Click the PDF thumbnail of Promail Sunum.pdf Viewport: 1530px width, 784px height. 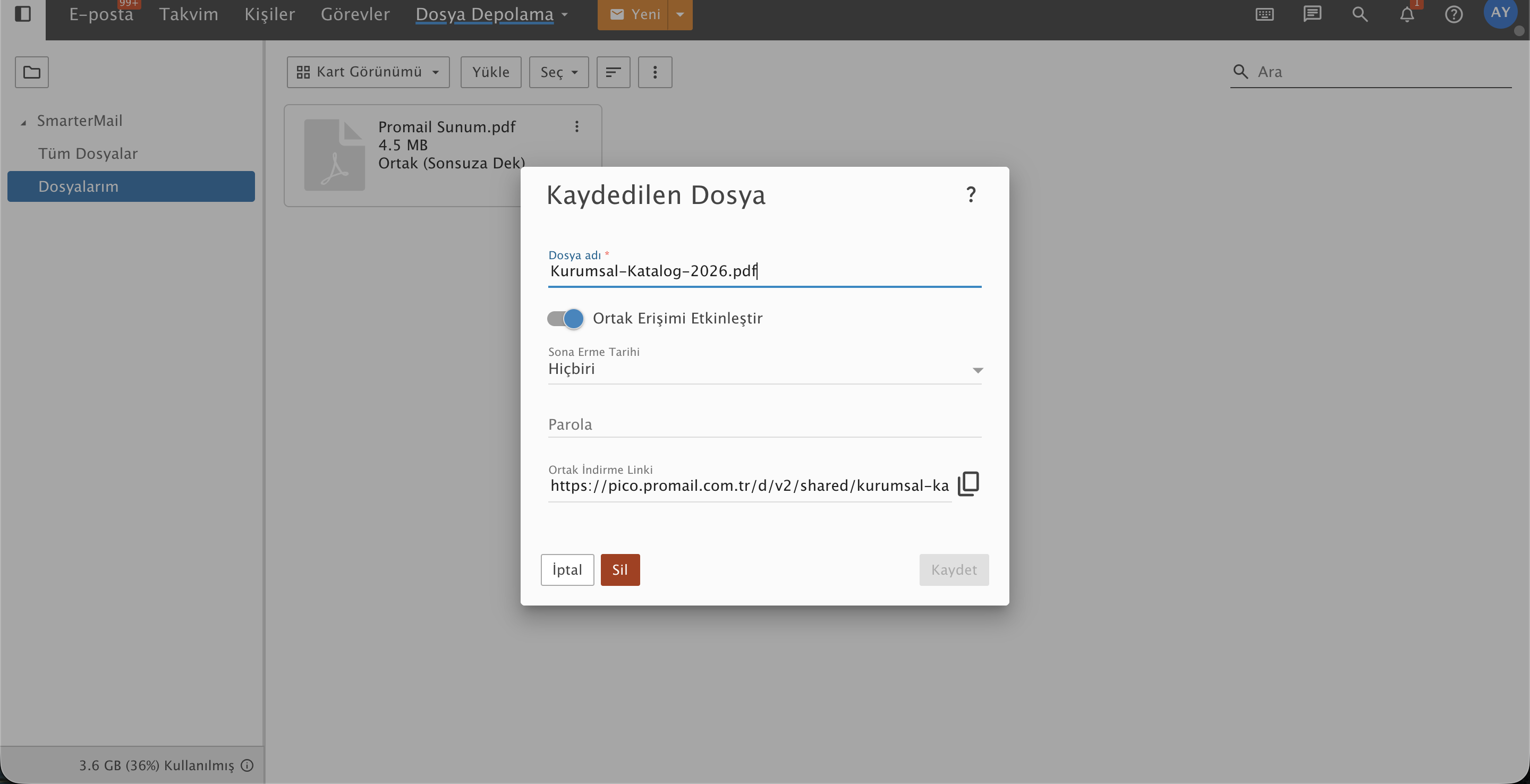(x=334, y=155)
